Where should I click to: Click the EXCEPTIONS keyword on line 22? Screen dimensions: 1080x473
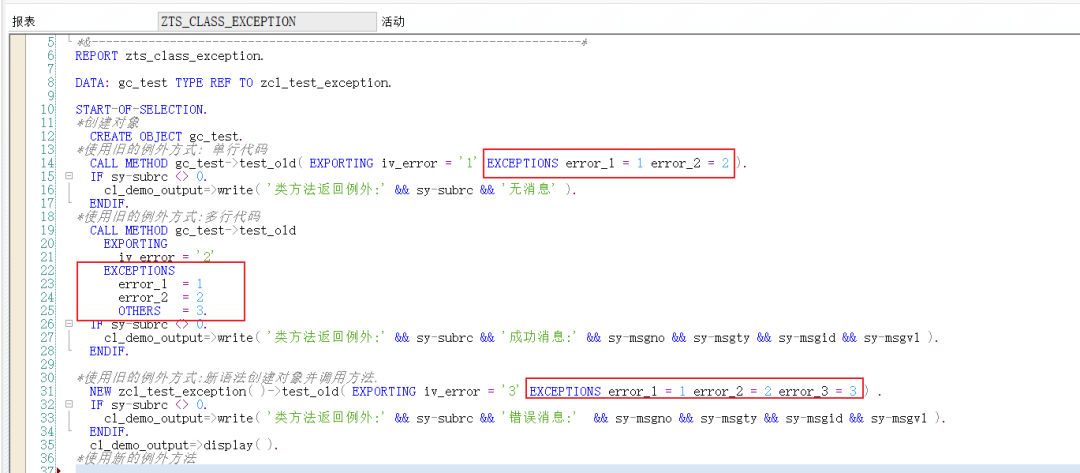coord(139,271)
